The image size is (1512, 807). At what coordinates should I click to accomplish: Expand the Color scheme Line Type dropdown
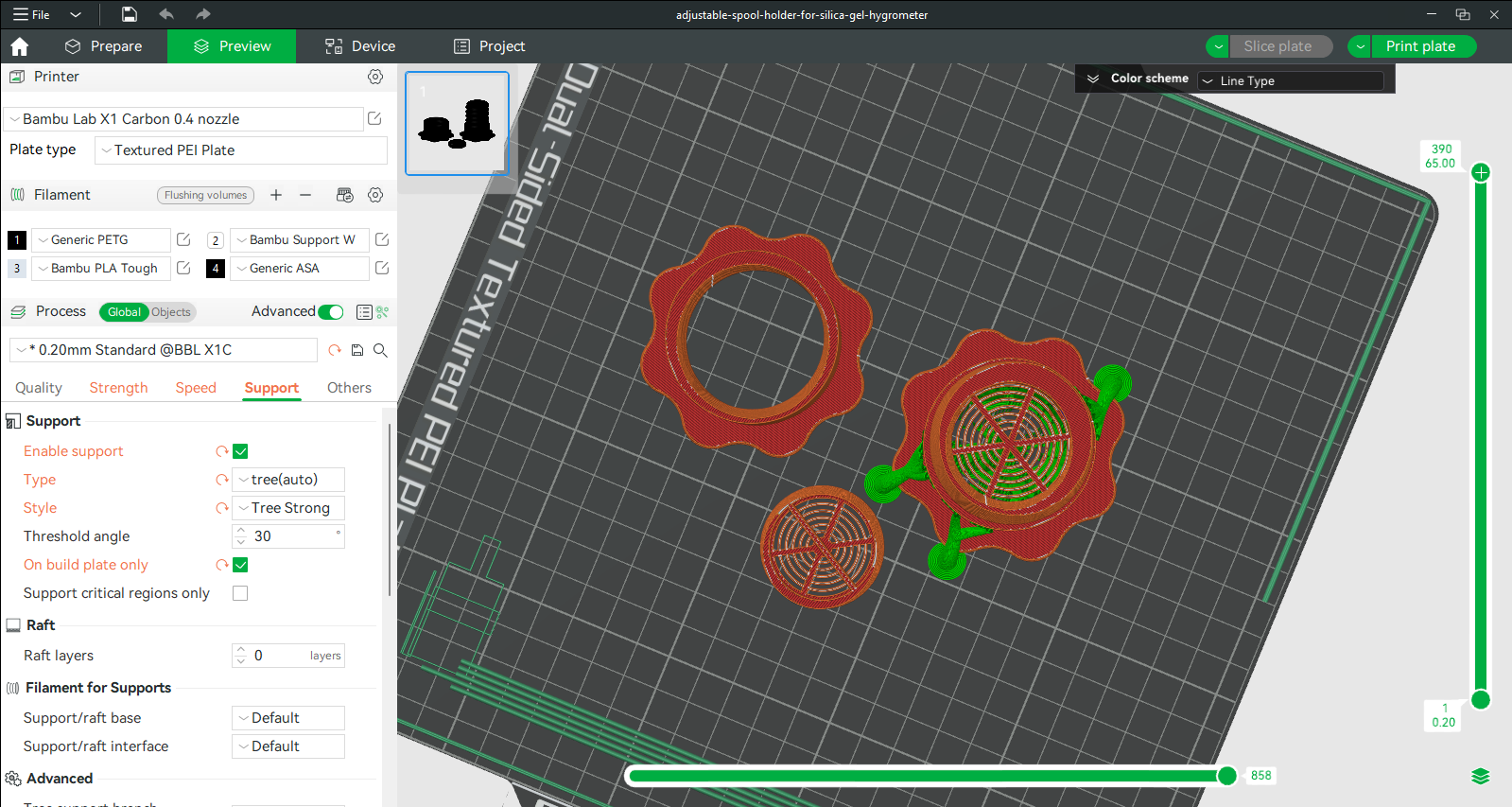coord(1291,81)
